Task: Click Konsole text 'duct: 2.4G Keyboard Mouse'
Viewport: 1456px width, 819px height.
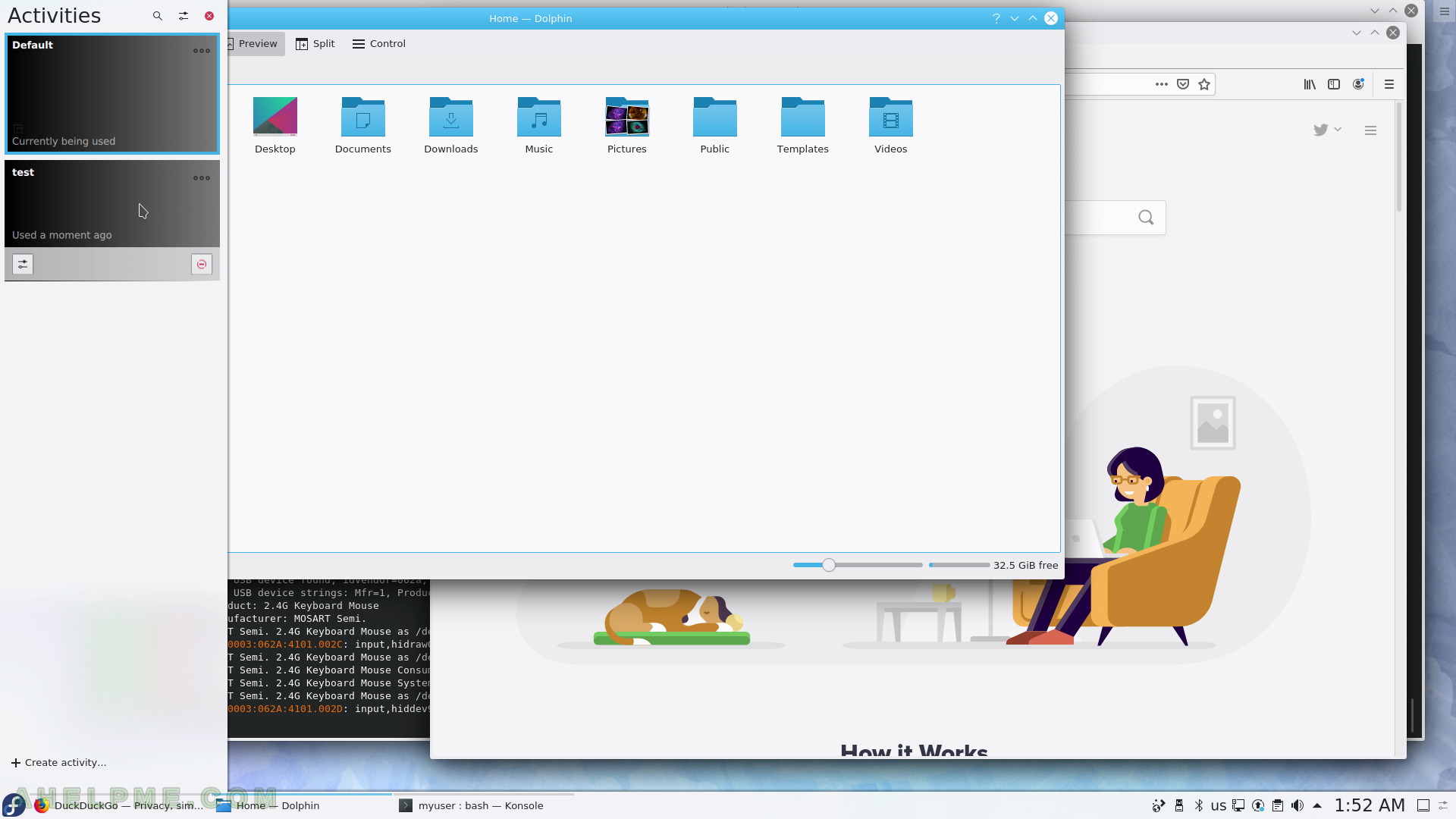Action: (x=303, y=606)
